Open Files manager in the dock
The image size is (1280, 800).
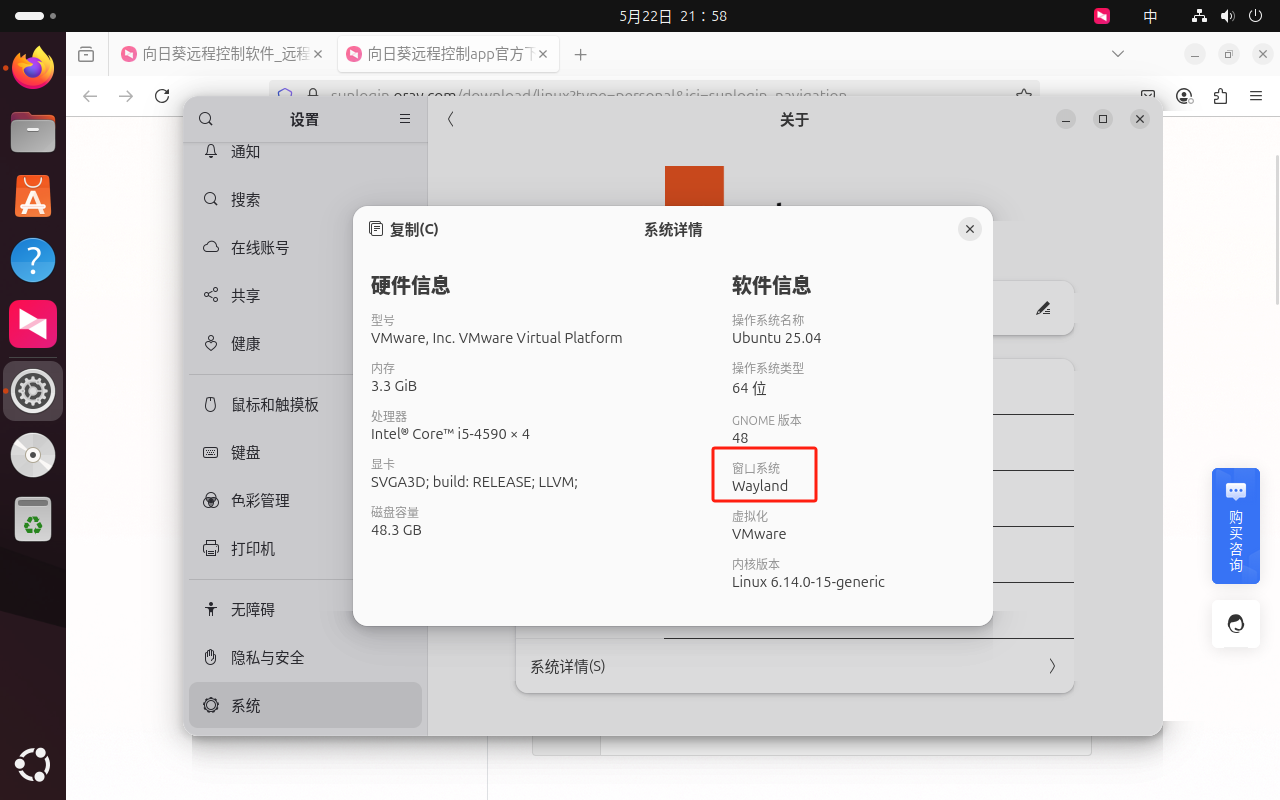33,132
